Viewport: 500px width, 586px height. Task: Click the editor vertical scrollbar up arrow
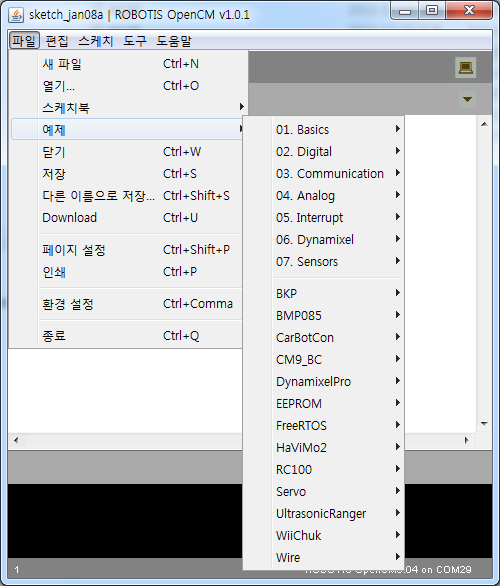click(484, 124)
